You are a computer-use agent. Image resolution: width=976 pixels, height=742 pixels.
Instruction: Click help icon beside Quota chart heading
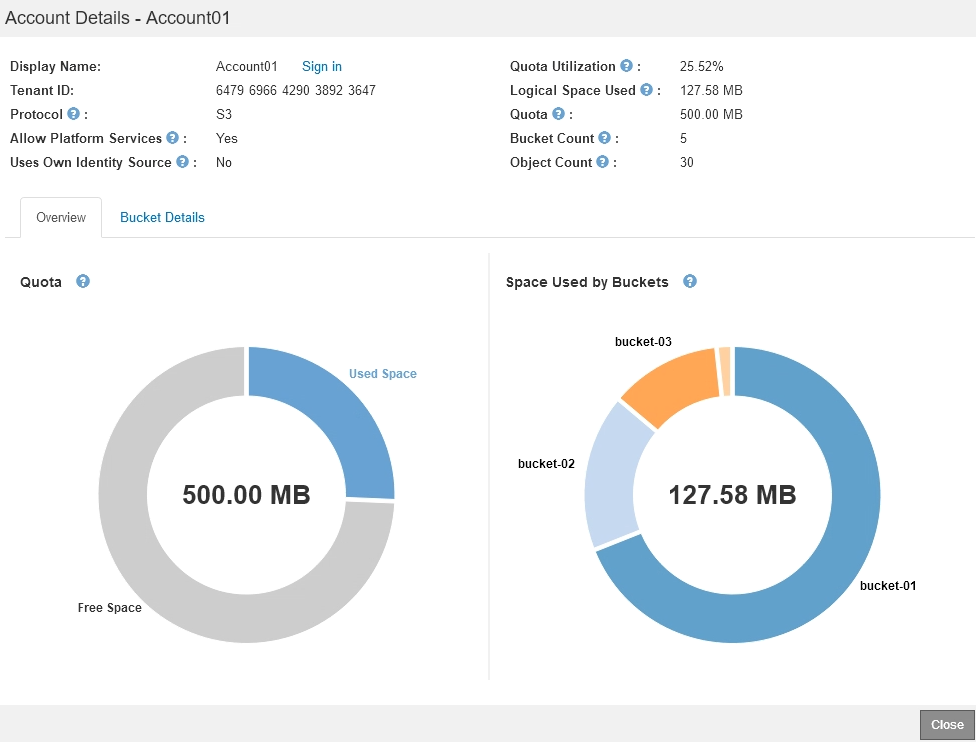pos(83,282)
